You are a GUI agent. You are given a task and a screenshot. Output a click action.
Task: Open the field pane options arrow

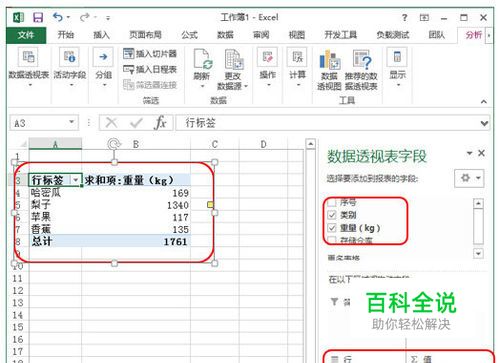470,153
